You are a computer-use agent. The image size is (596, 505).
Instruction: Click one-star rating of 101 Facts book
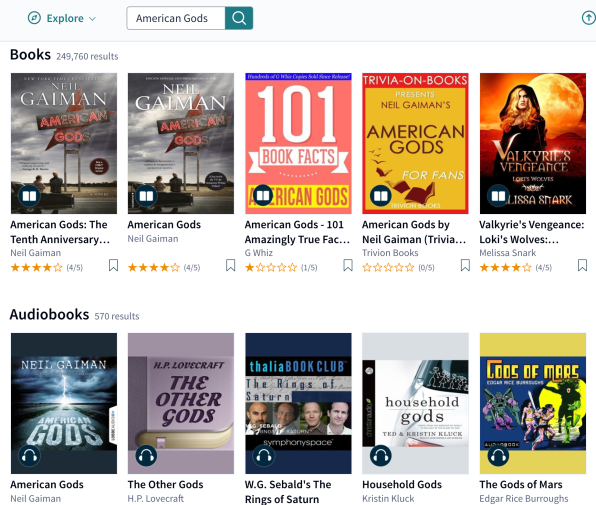tap(271, 268)
